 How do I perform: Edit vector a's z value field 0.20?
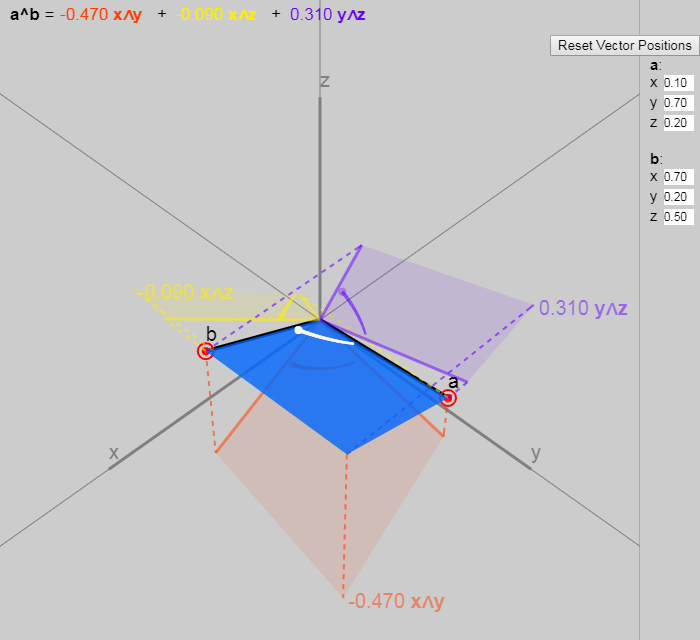pos(678,123)
